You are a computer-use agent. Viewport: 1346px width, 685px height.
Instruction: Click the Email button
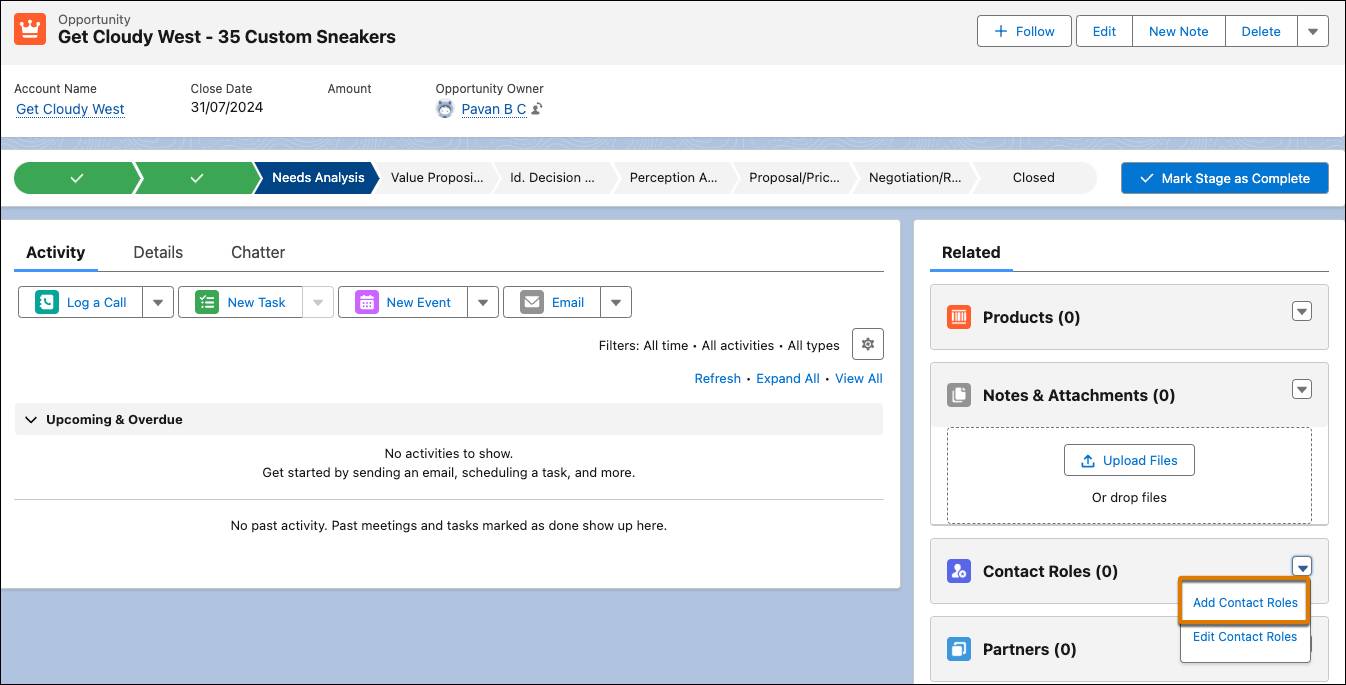(x=552, y=302)
